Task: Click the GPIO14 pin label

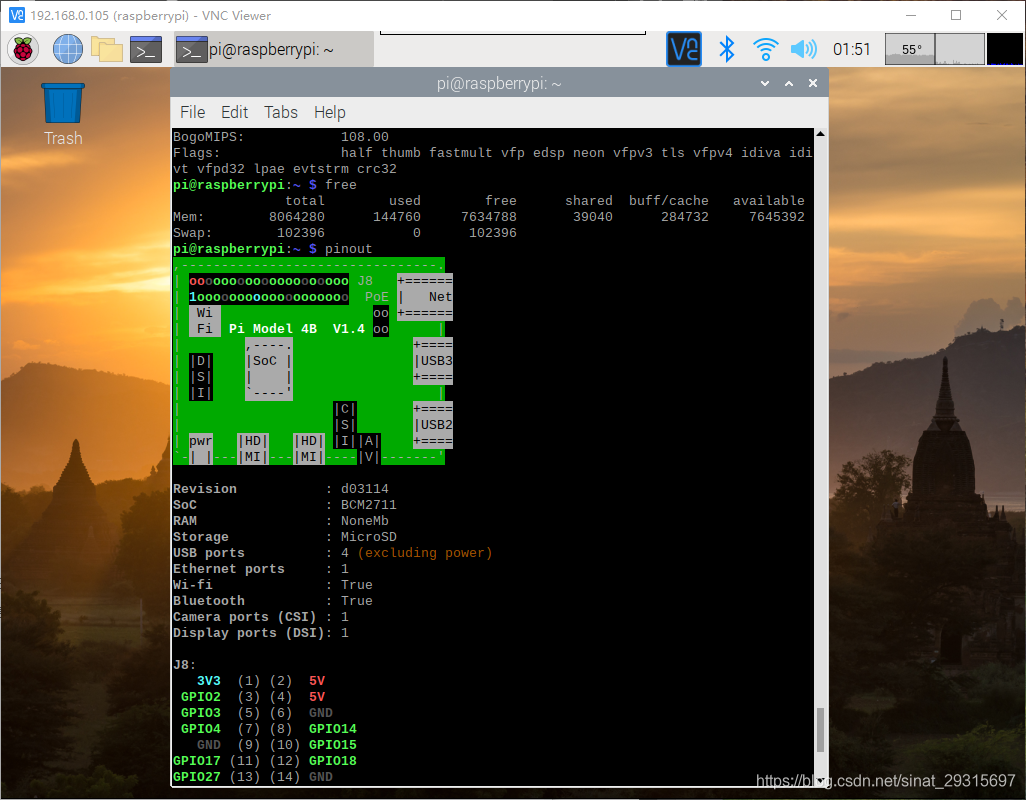Action: [x=332, y=729]
